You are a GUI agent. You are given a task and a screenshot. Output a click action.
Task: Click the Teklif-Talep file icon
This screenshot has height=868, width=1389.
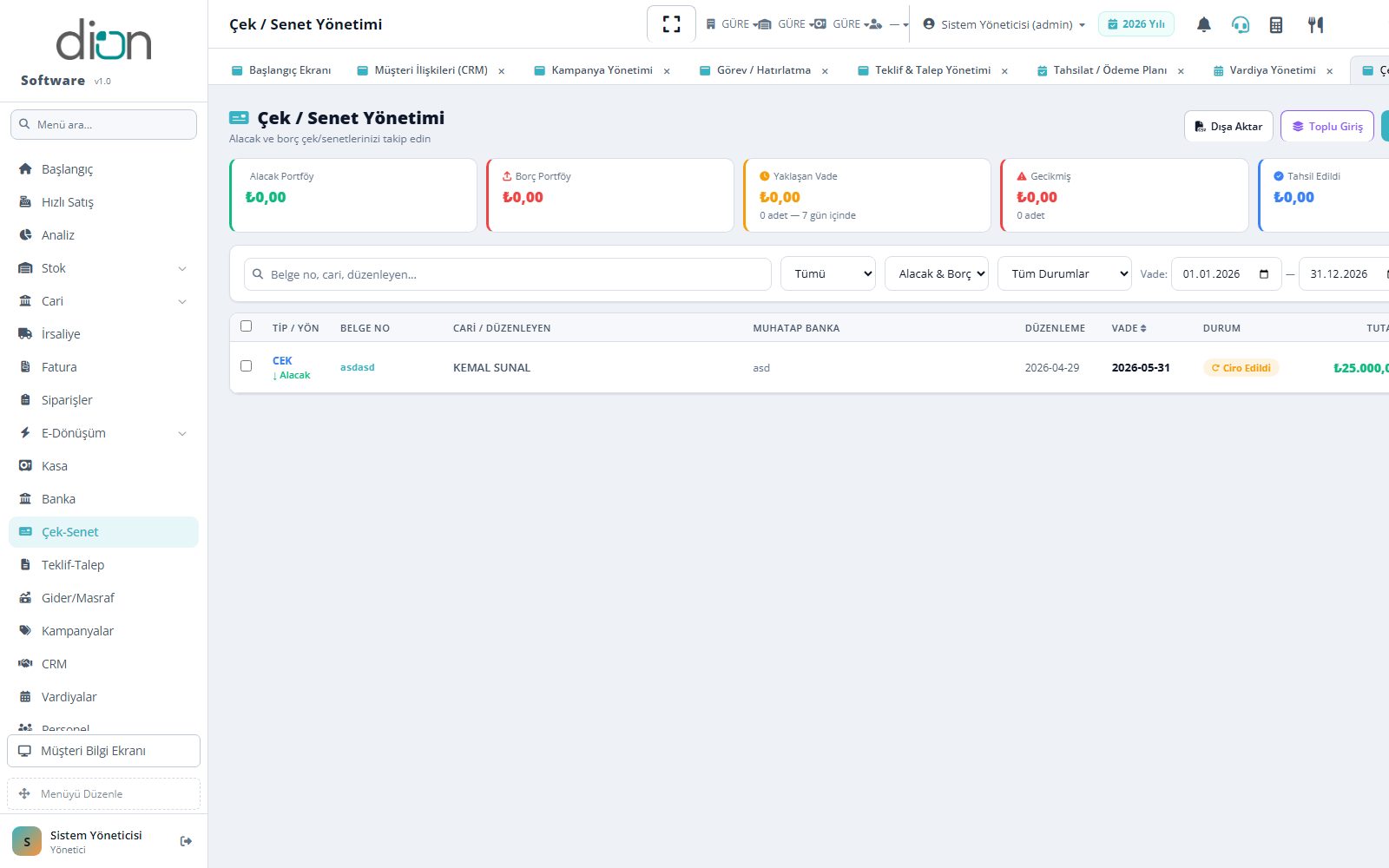click(x=25, y=565)
